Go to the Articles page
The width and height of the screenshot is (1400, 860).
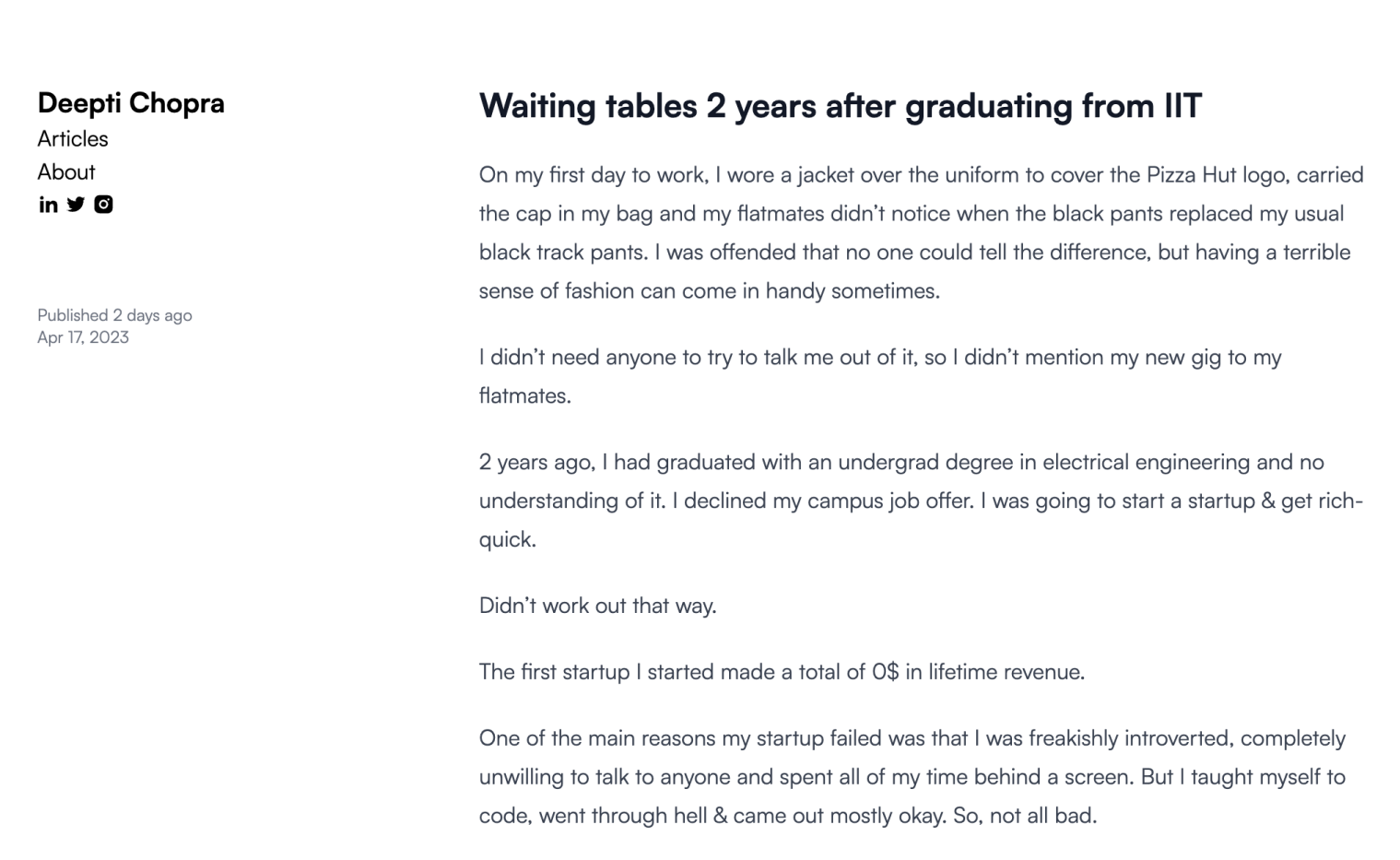point(73,138)
